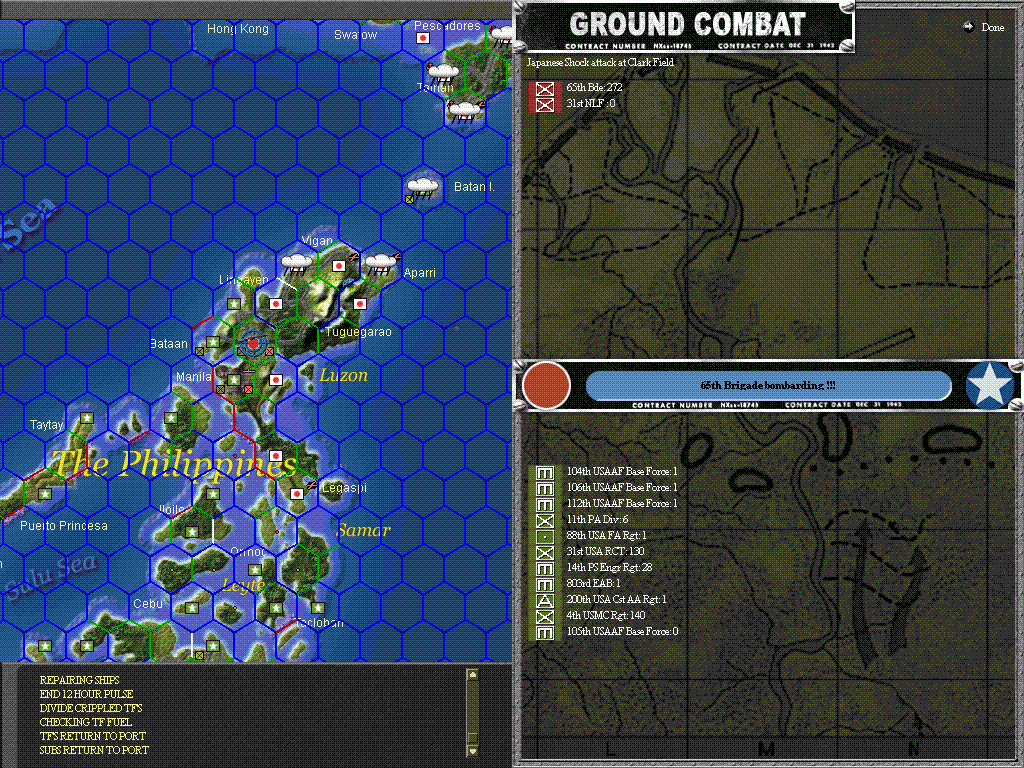
Task: Click the 'CHECKING TF FUEL' log line
Action: point(86,722)
